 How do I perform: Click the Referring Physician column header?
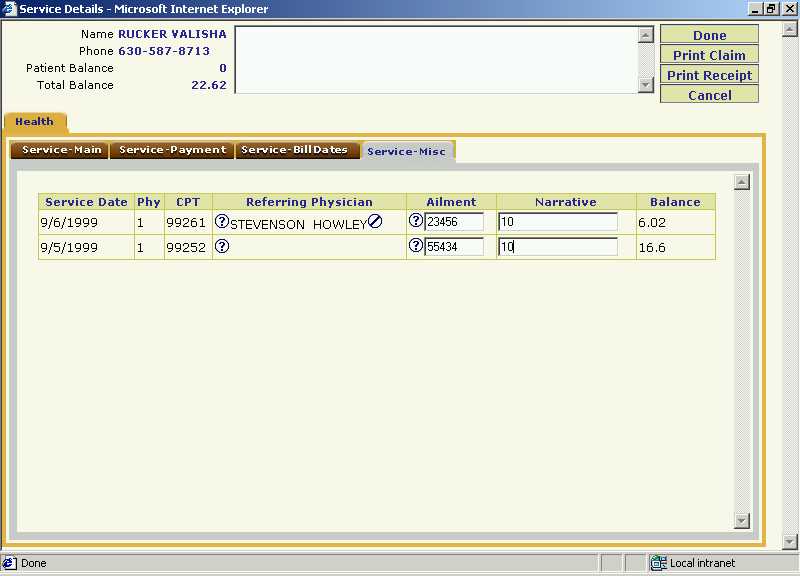309,202
